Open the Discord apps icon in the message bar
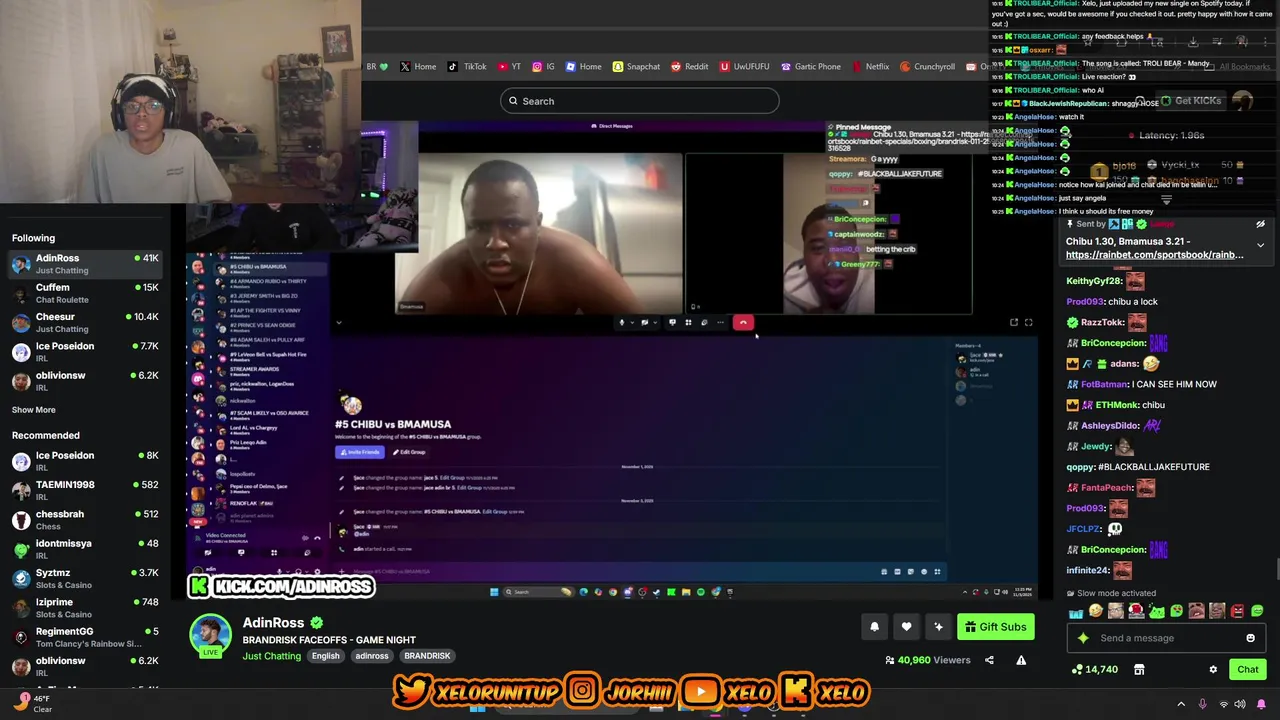 click(x=937, y=572)
